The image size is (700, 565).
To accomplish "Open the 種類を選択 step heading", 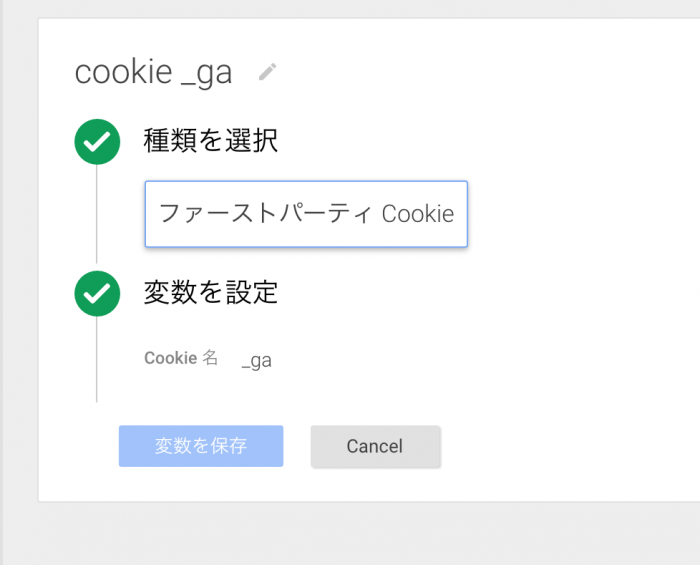I will 210,142.
